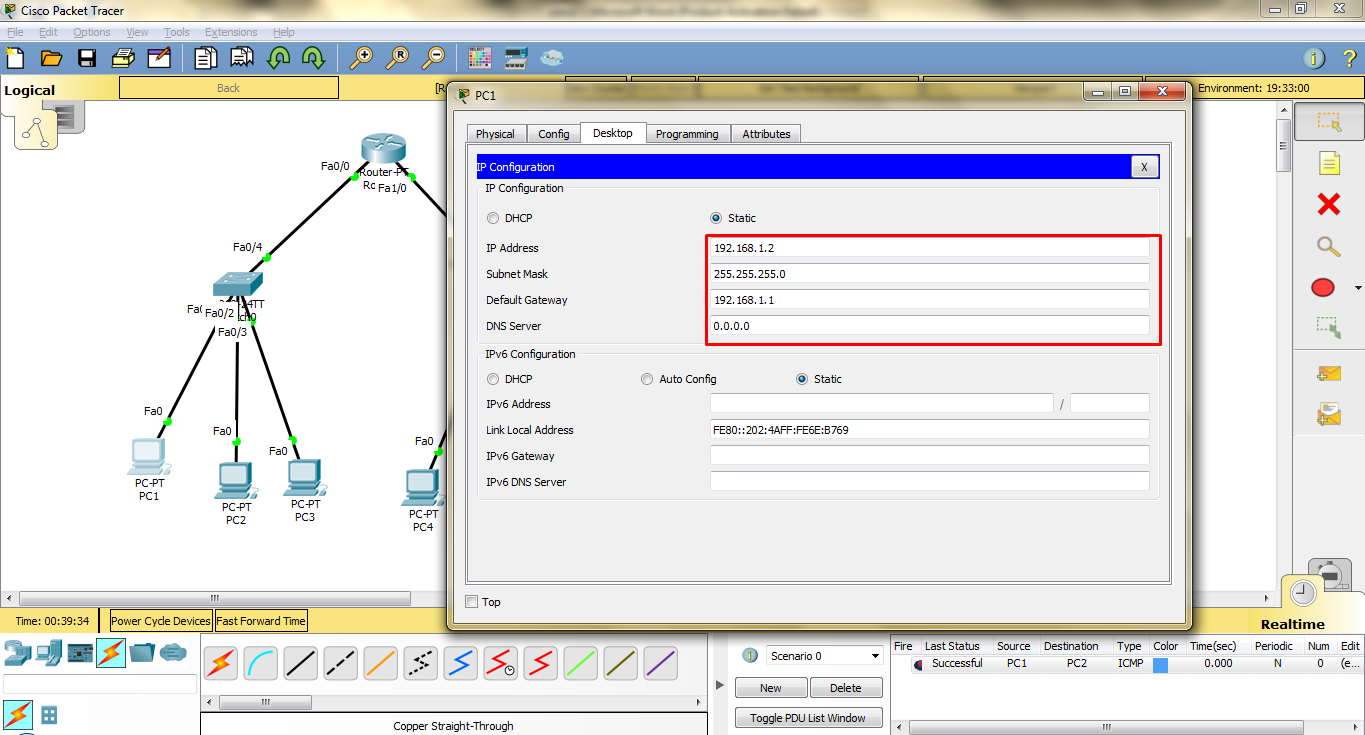Open the Scenario 0 dropdown
The height and width of the screenshot is (735, 1365).
pyautogui.click(x=875, y=656)
